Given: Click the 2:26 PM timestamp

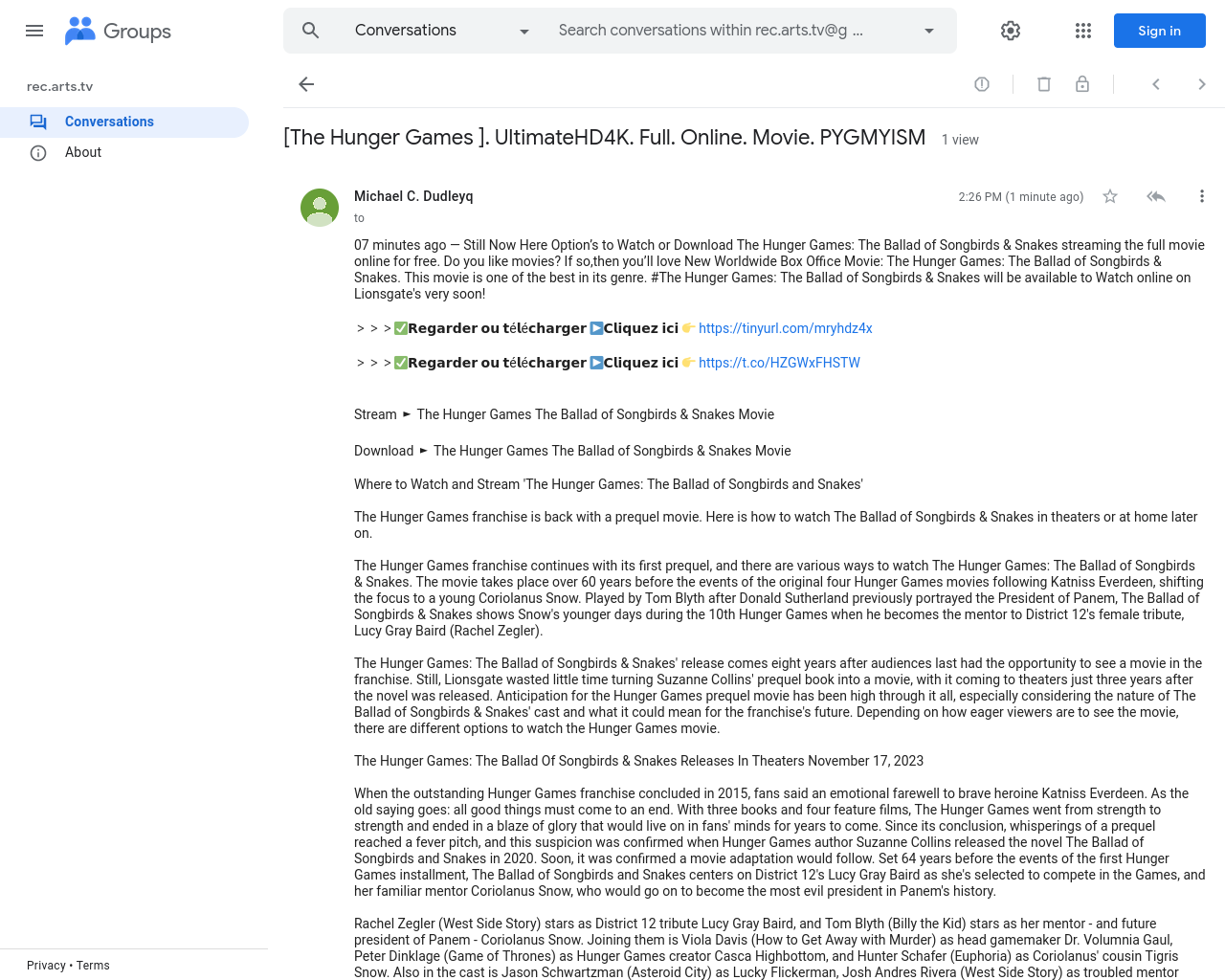Looking at the screenshot, I should click(x=1021, y=197).
